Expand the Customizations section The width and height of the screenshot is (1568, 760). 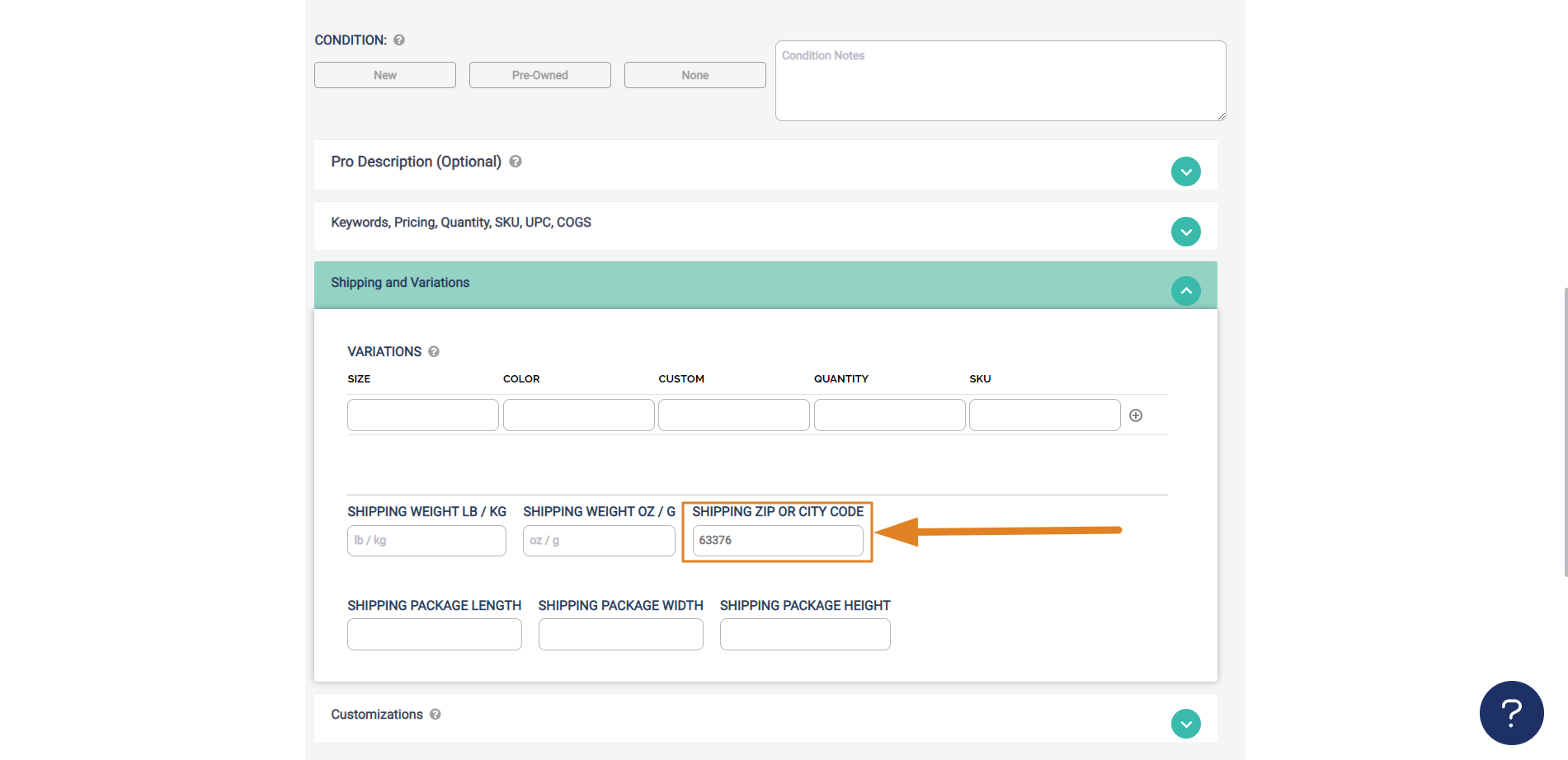1185,724
